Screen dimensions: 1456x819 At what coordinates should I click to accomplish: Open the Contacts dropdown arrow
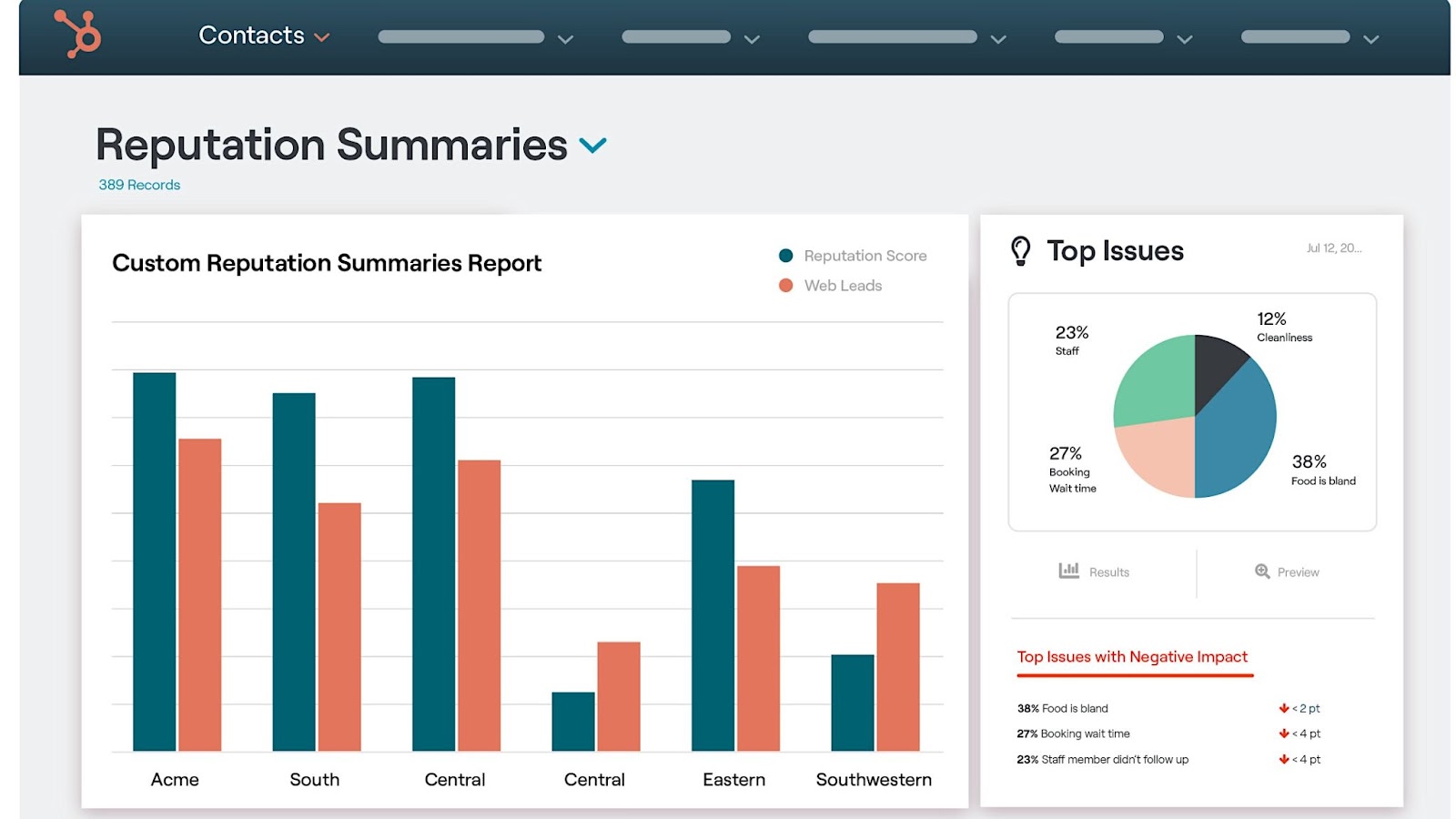coord(322,36)
